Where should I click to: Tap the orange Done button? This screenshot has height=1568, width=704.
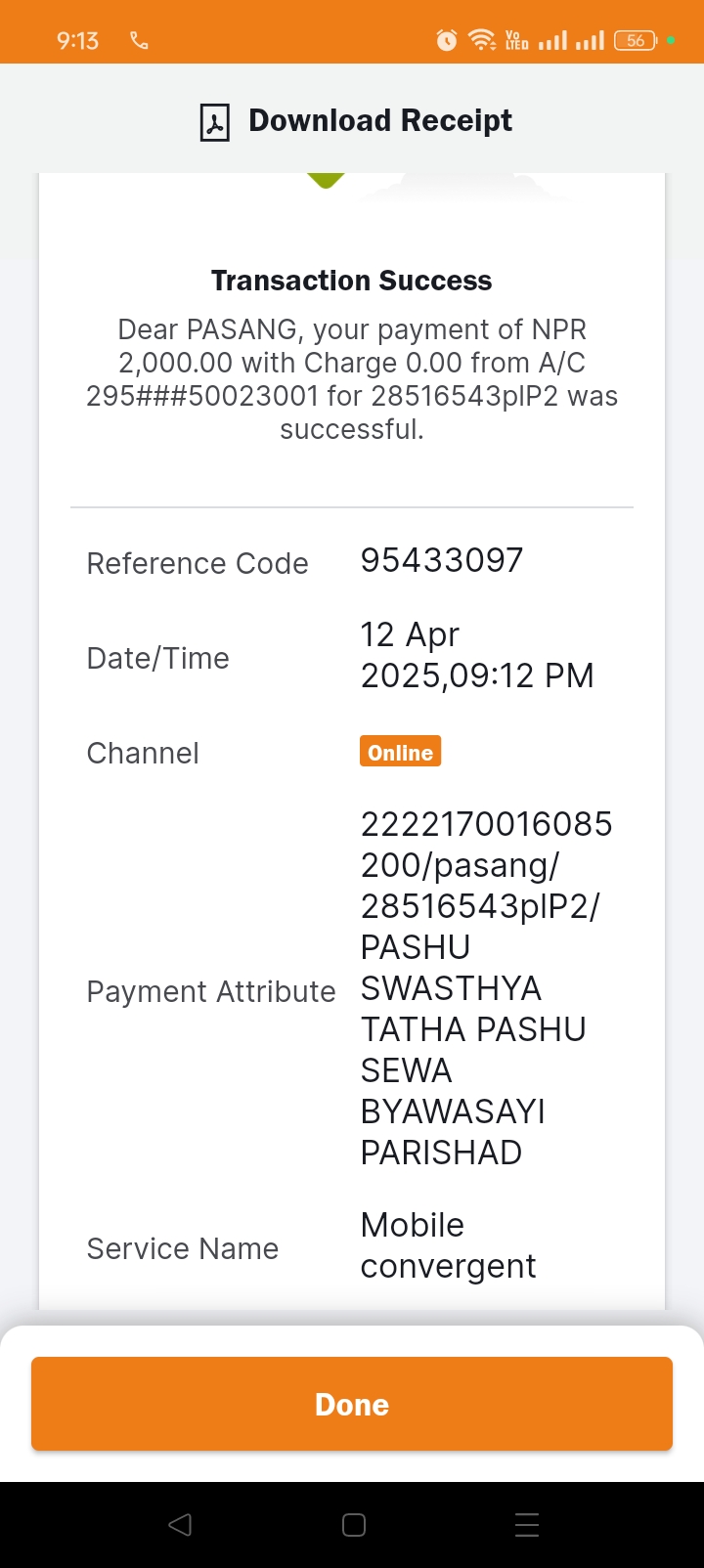tap(352, 1404)
